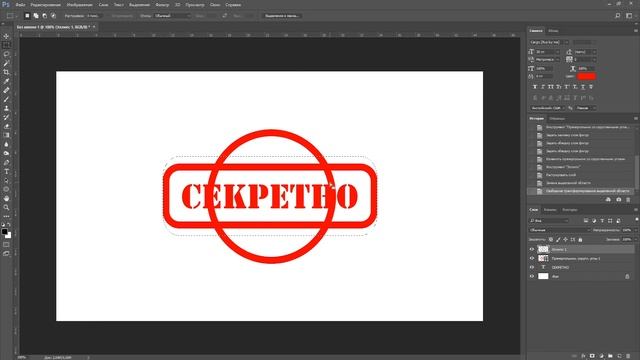The width and height of the screenshot is (640, 360).
Task: Open the language dropdown in Character panel
Action: [x=547, y=108]
